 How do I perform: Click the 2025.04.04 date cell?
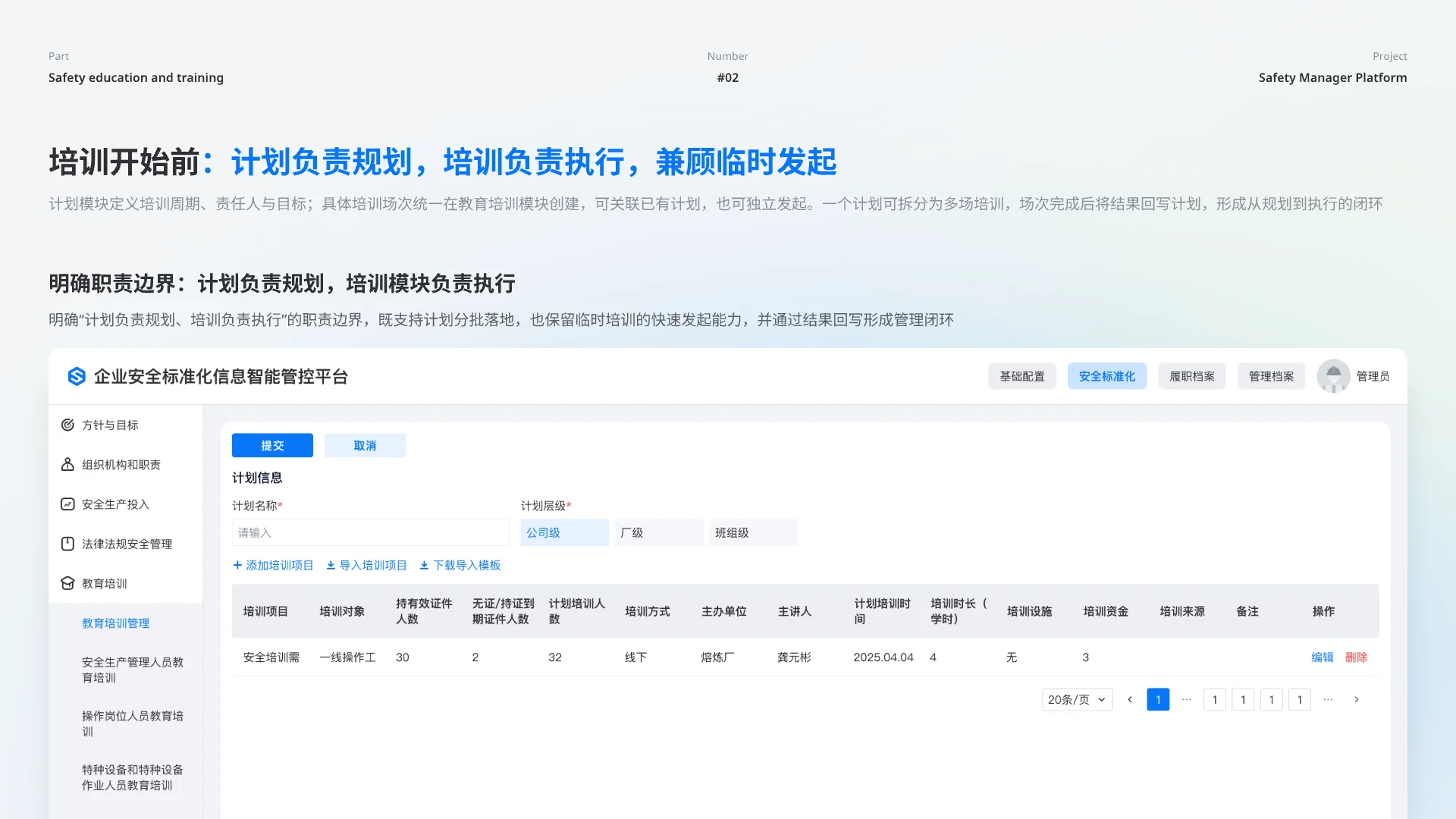pos(883,657)
